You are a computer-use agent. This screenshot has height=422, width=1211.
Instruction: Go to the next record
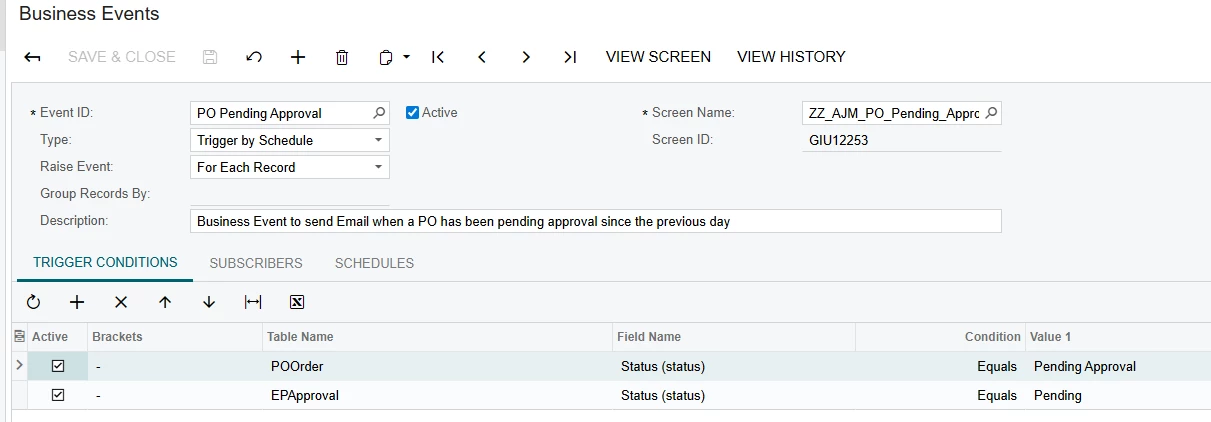click(x=526, y=57)
